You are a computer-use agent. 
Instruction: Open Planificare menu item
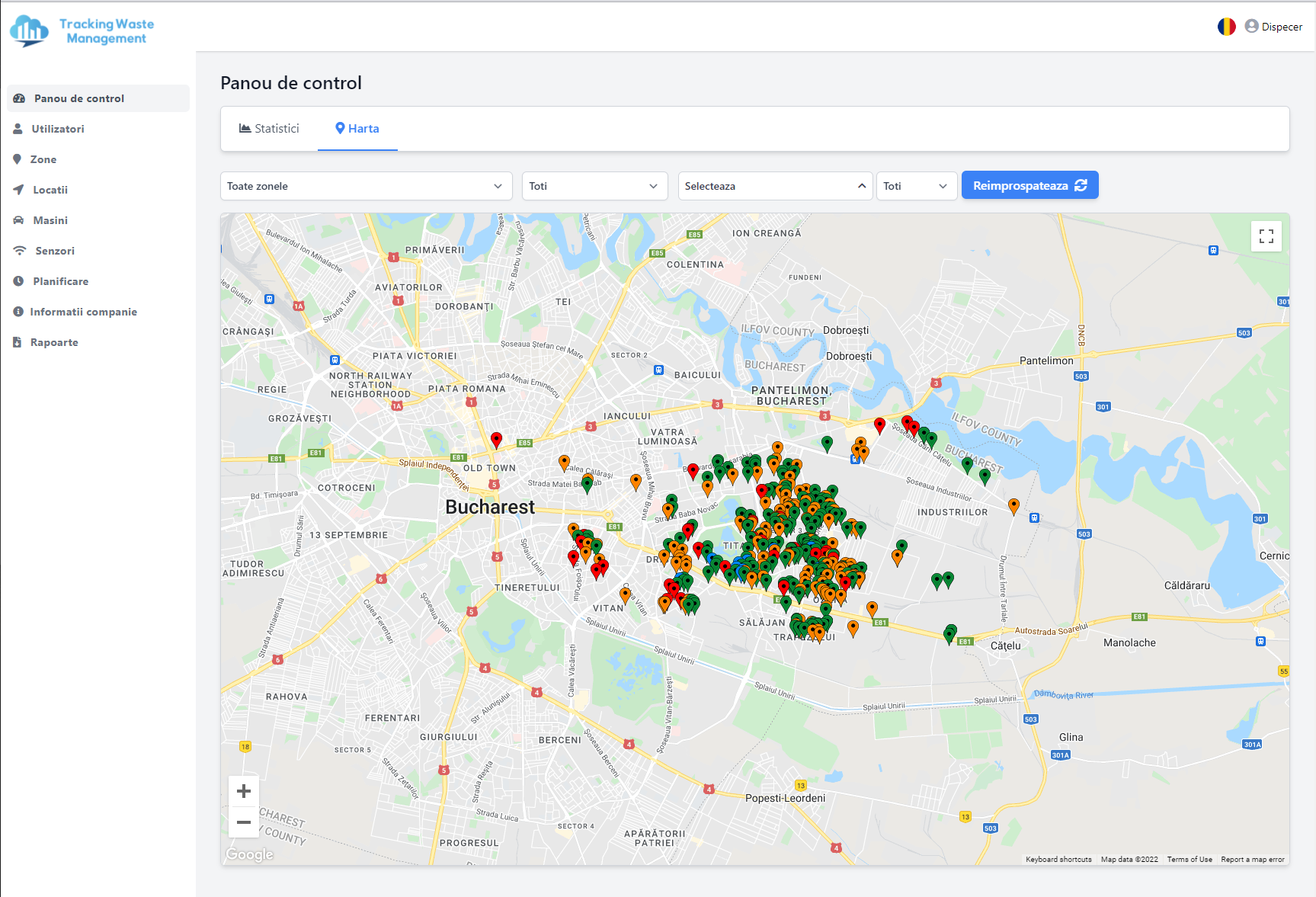tap(98, 281)
